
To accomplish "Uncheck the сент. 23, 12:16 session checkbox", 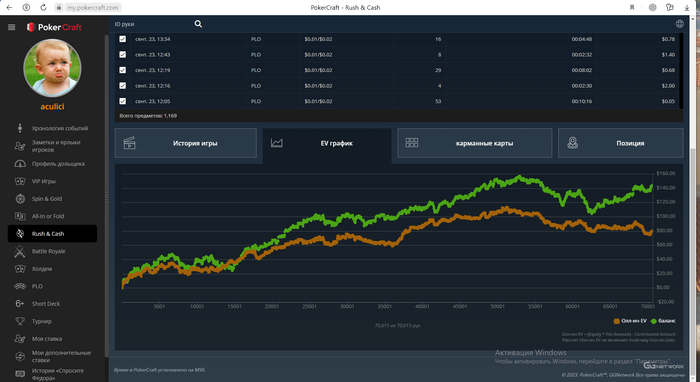I will coord(122,86).
